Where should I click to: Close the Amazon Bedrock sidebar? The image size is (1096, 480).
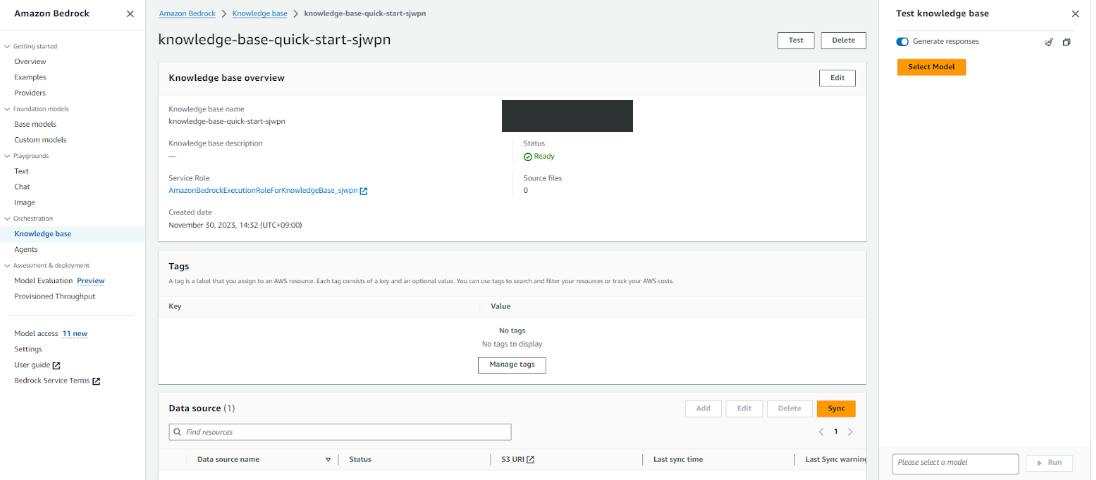coord(130,14)
